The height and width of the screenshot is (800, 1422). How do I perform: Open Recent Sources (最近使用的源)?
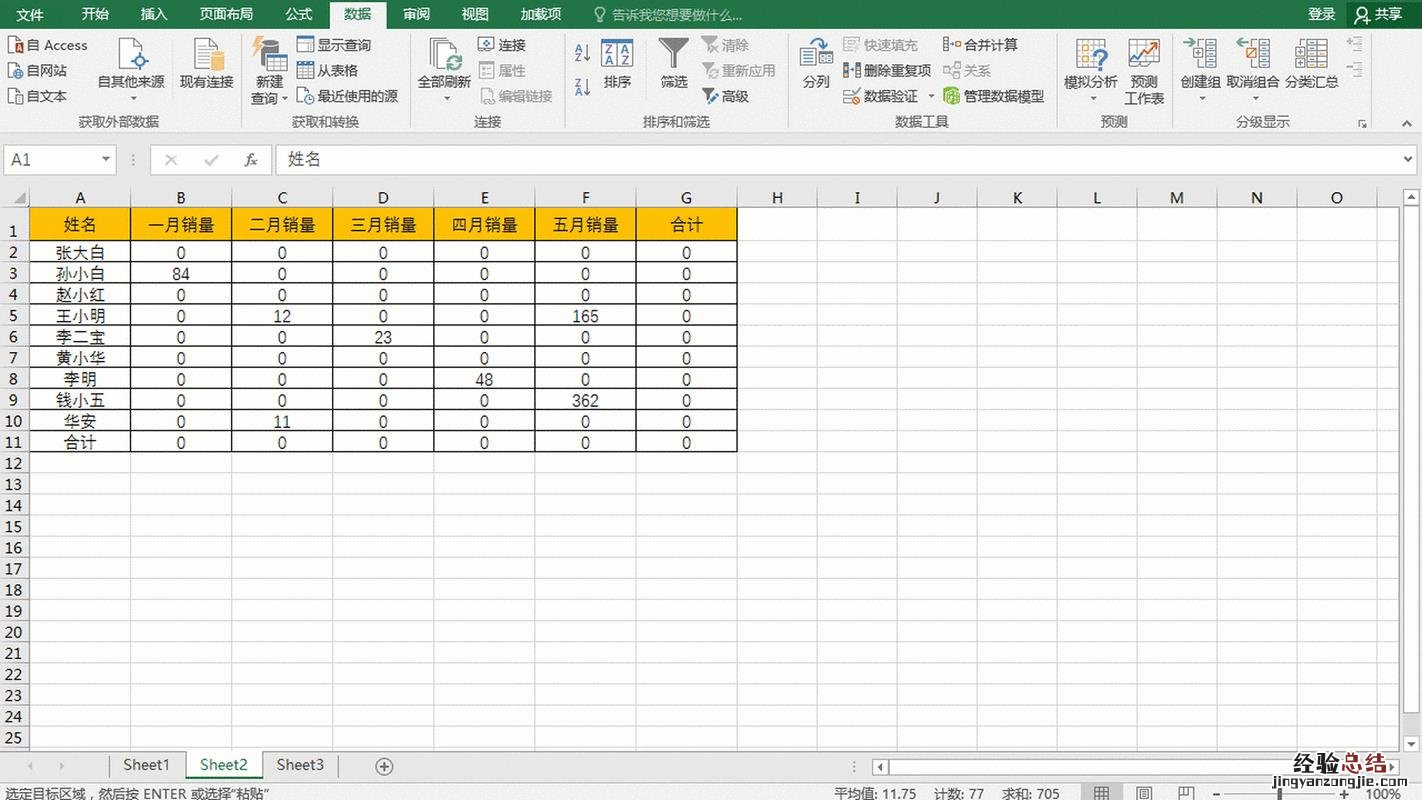(347, 96)
